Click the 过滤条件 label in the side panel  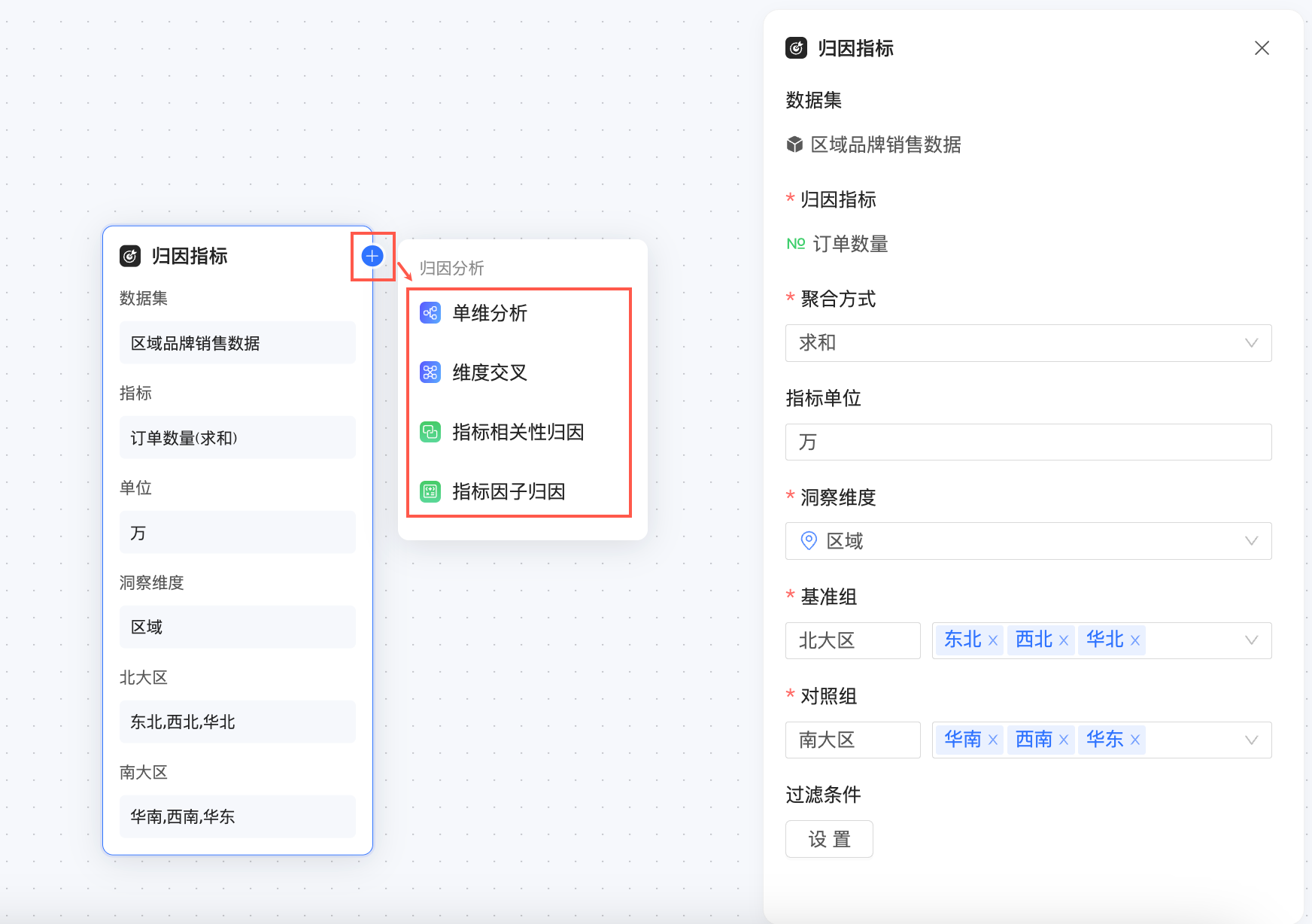point(824,795)
